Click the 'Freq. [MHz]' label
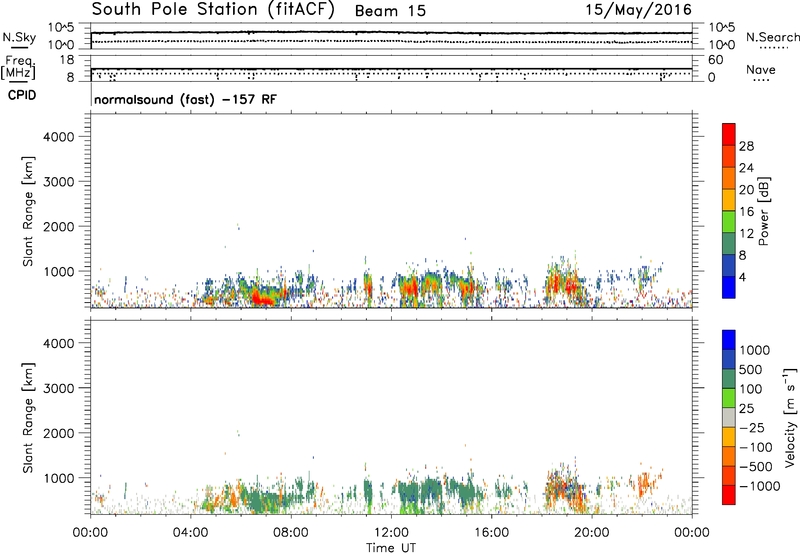The width and height of the screenshot is (800, 554). (x=19, y=68)
